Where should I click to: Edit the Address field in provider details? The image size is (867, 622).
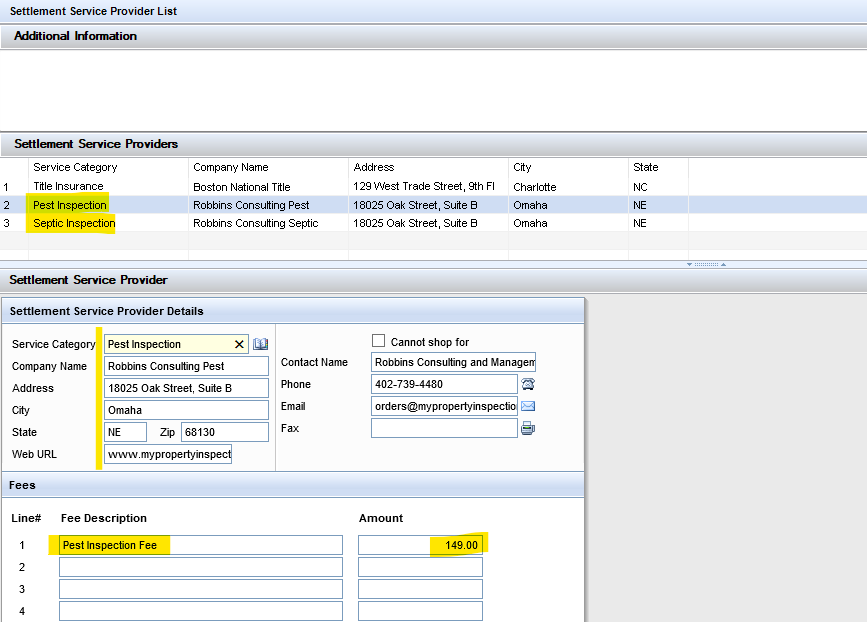(x=186, y=388)
